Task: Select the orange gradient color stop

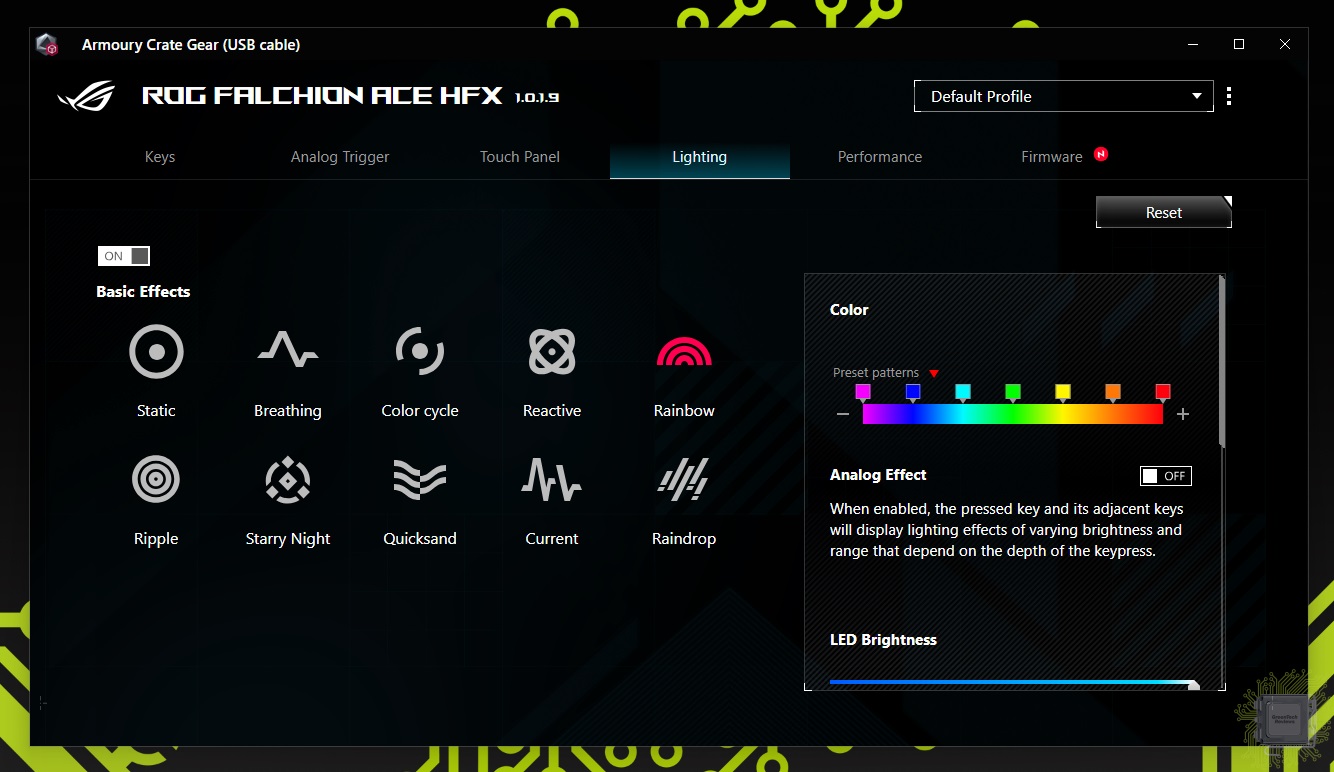Action: pyautogui.click(x=1113, y=392)
